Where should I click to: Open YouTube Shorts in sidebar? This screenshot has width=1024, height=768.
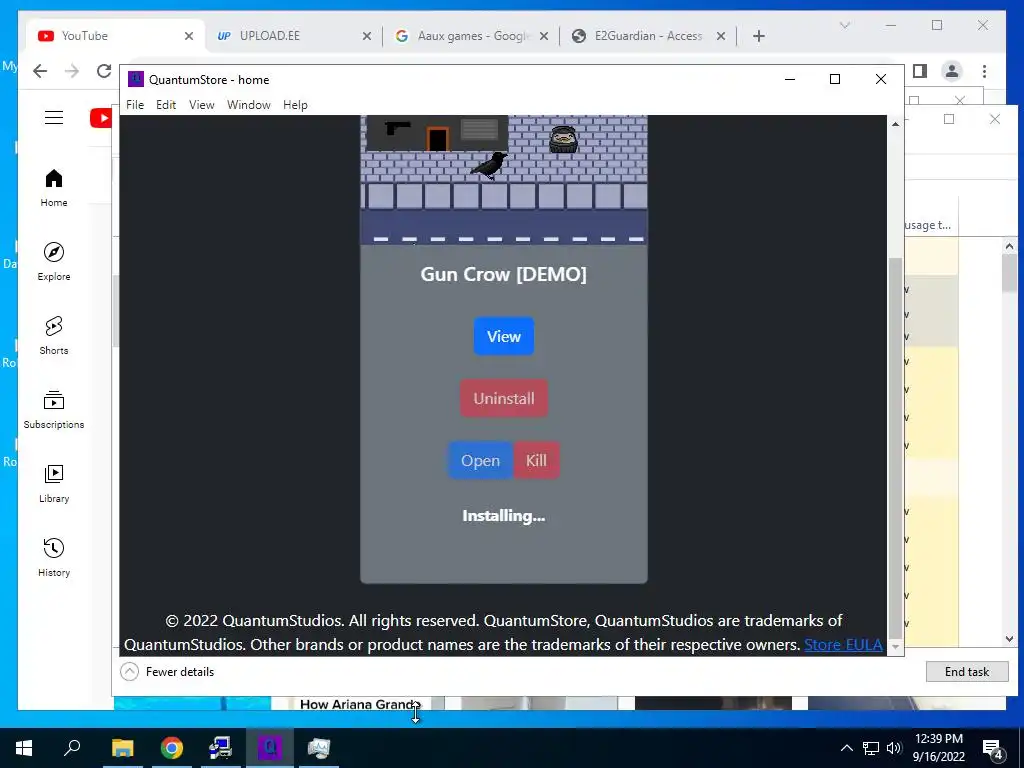tap(54, 336)
